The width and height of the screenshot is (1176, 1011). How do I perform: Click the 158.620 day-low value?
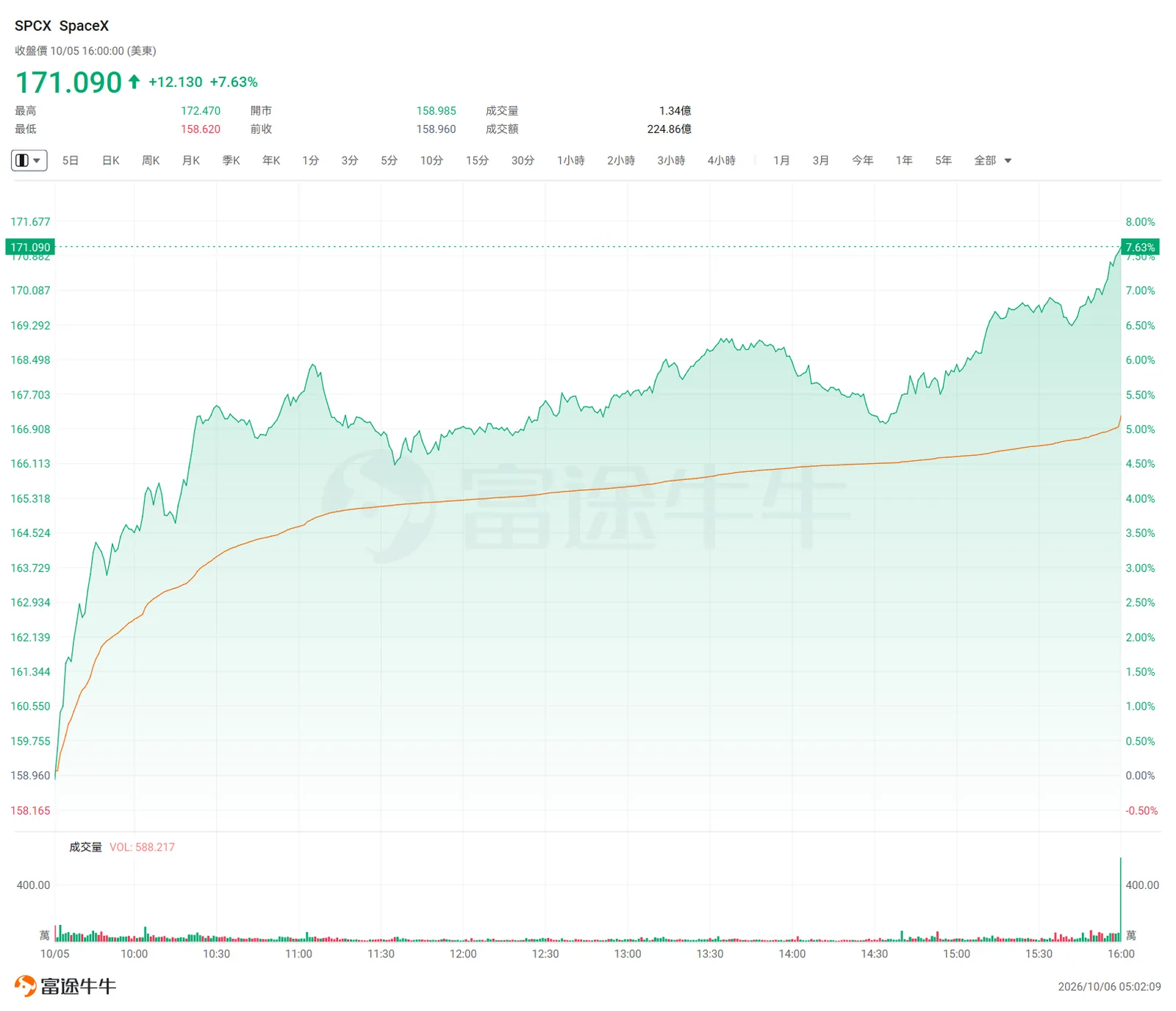click(x=201, y=129)
